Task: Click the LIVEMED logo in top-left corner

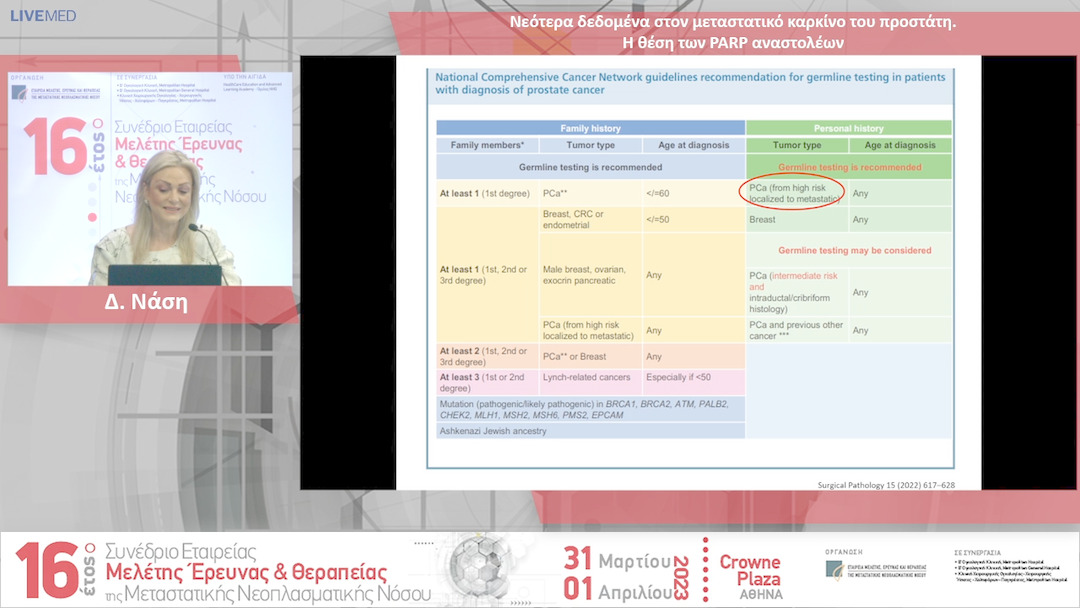Action: pyautogui.click(x=42, y=16)
